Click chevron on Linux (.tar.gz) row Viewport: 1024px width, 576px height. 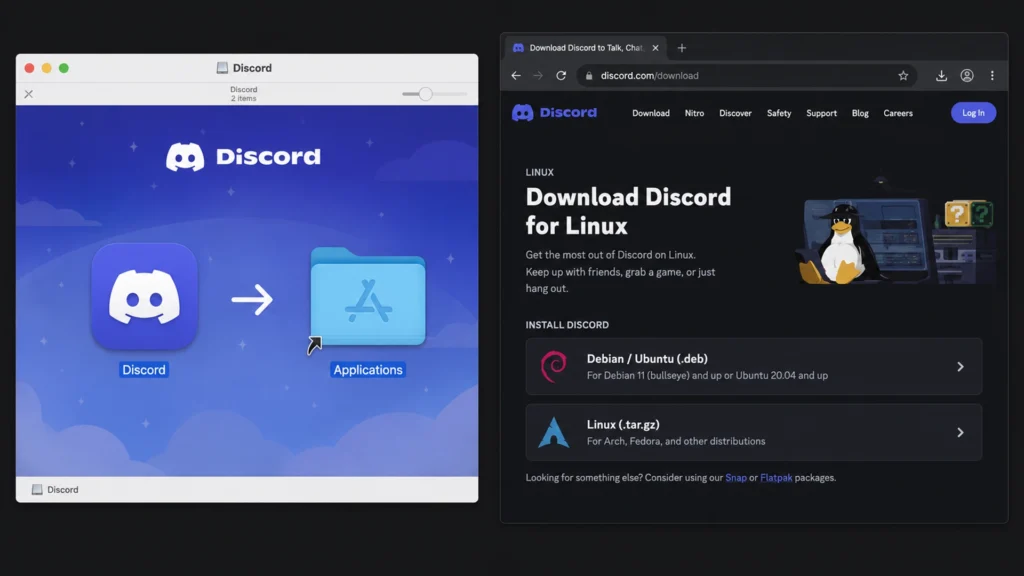pos(960,432)
